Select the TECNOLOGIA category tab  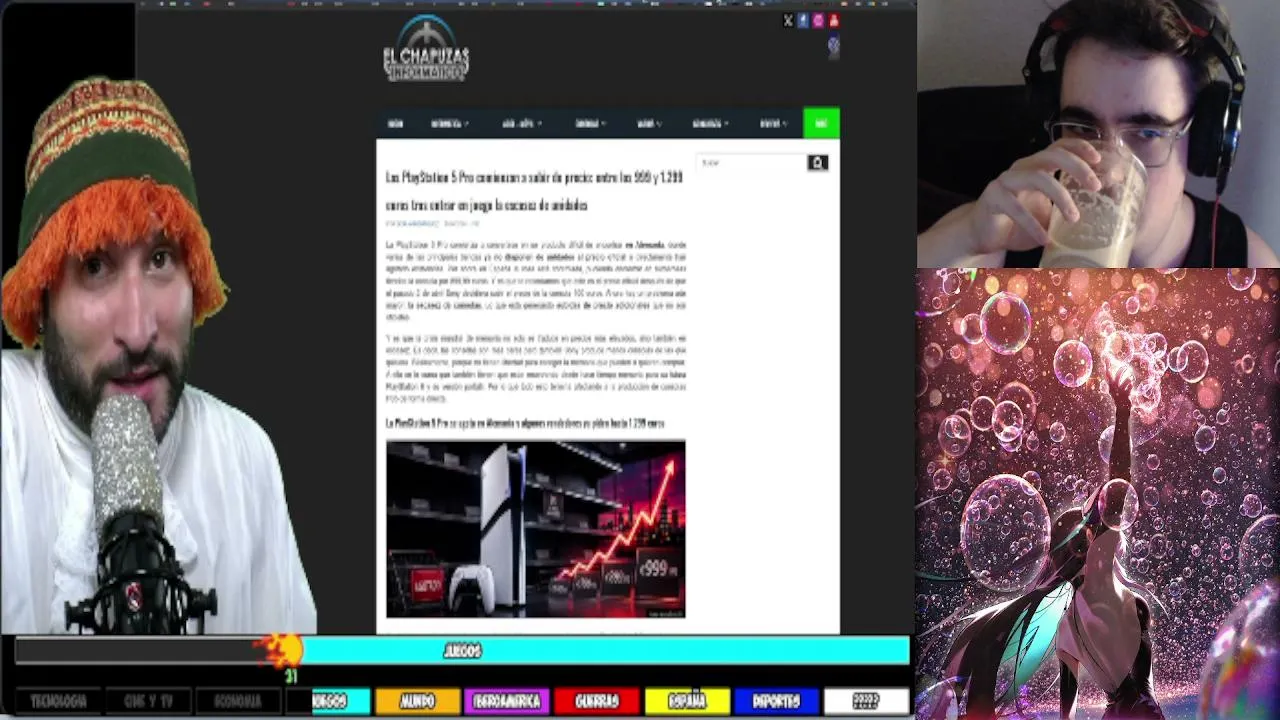point(59,701)
